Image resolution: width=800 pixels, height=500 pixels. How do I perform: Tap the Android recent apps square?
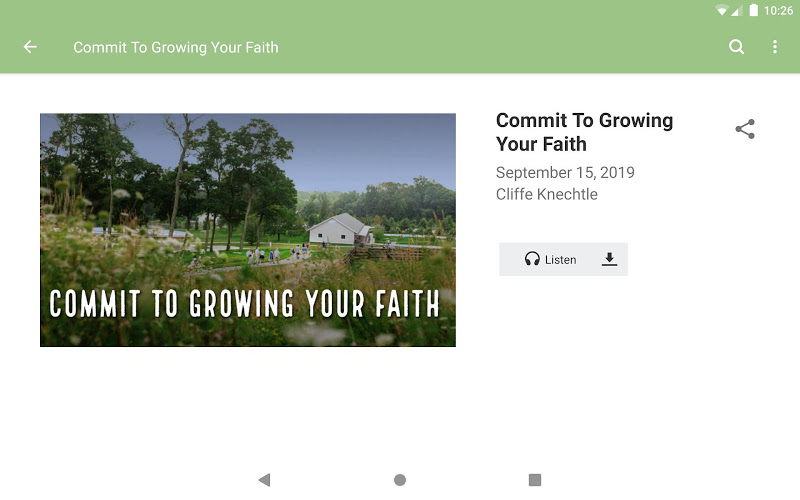(535, 480)
